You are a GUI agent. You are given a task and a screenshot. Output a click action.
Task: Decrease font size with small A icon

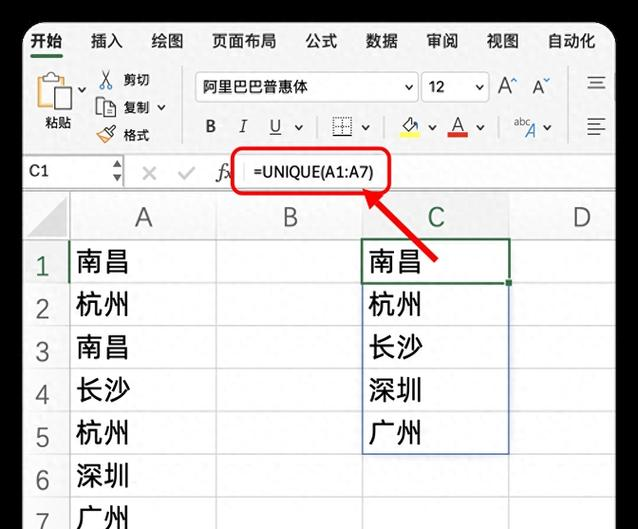click(541, 86)
